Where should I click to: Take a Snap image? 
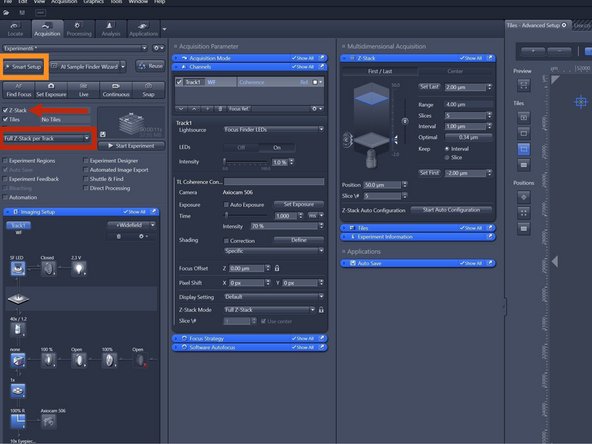pos(148,90)
